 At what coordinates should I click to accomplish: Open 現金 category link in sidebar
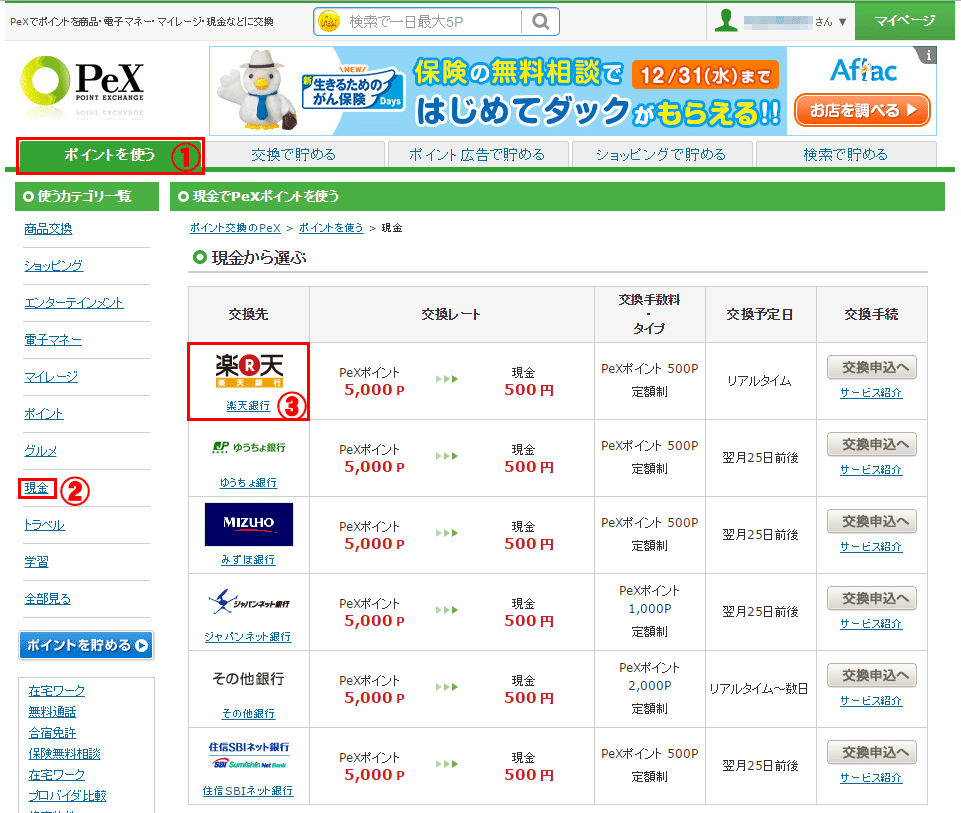coord(36,488)
